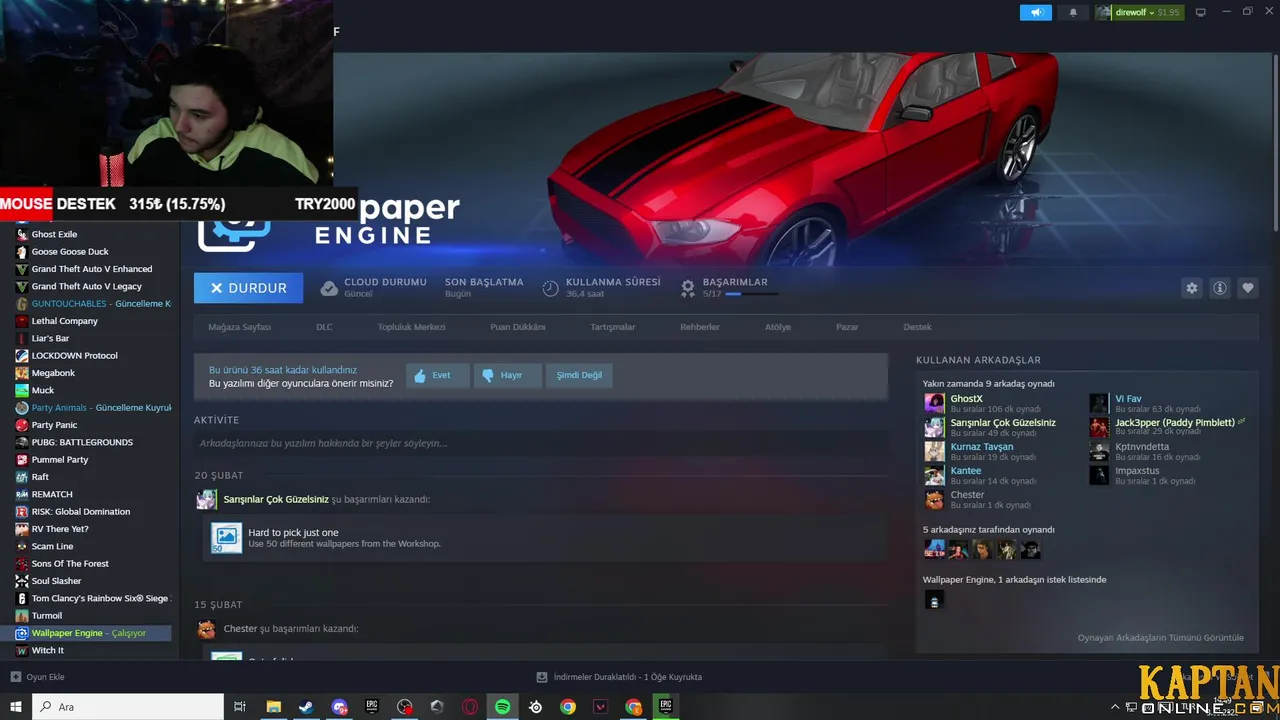Image resolution: width=1280 pixels, height=720 pixels.
Task: Open the Pazar tab
Action: [847, 327]
